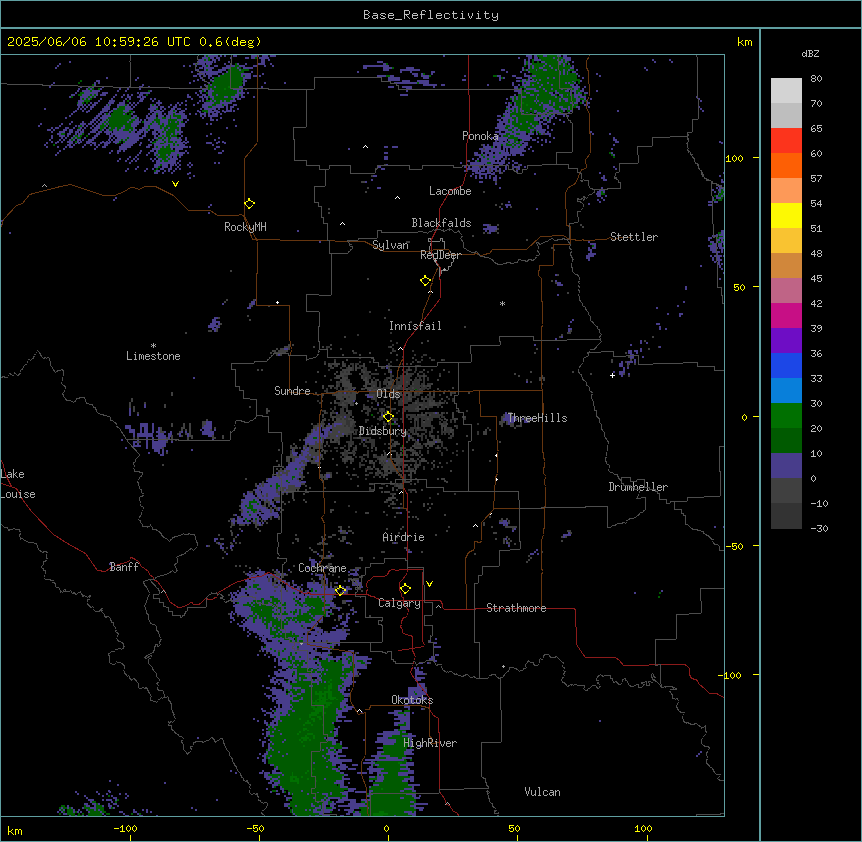Viewport: 862px width, 842px height.
Task: Click the 80 value on dBZ legend
Action: coord(816,79)
